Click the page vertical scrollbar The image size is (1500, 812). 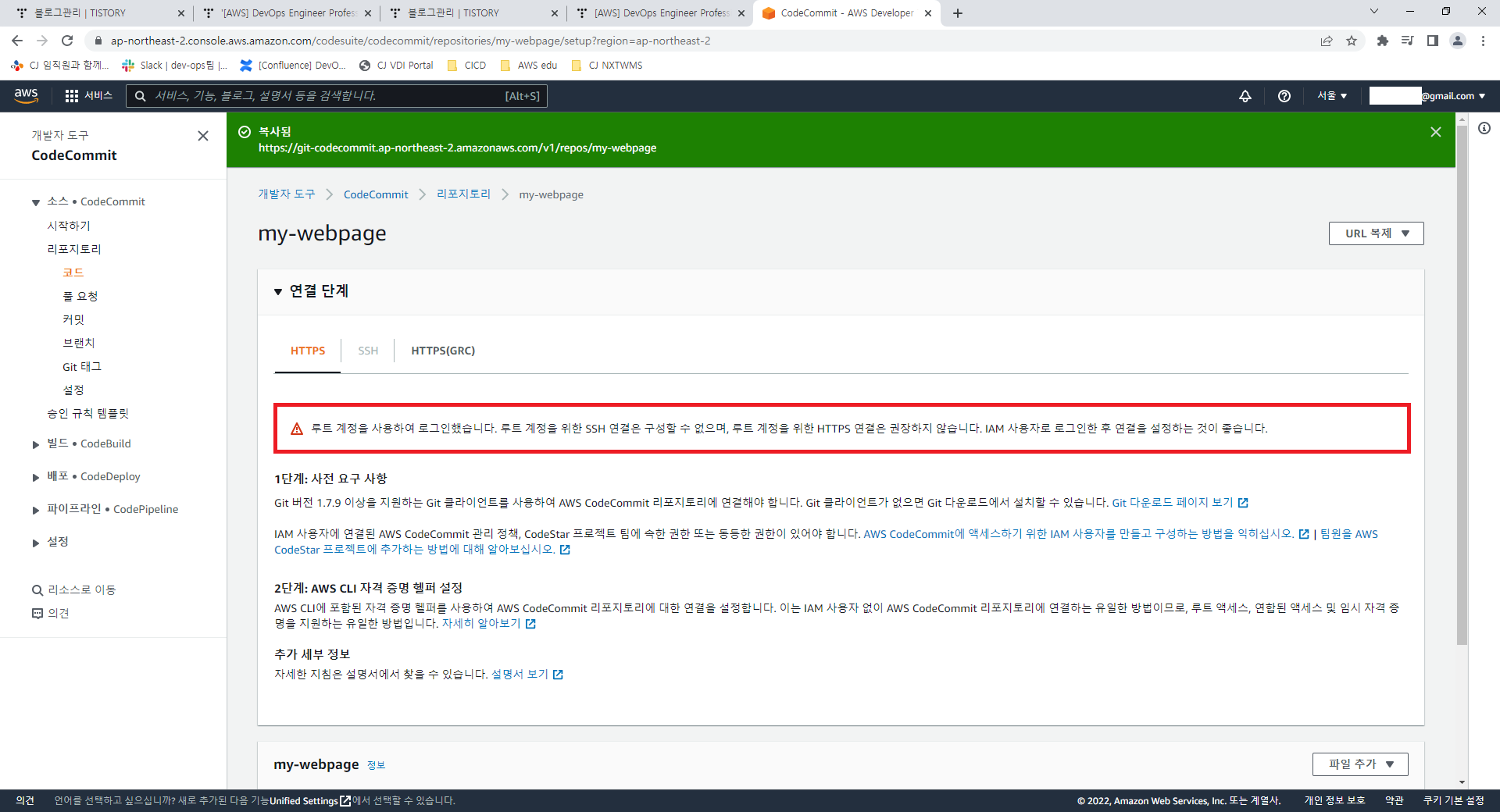coord(1462,386)
